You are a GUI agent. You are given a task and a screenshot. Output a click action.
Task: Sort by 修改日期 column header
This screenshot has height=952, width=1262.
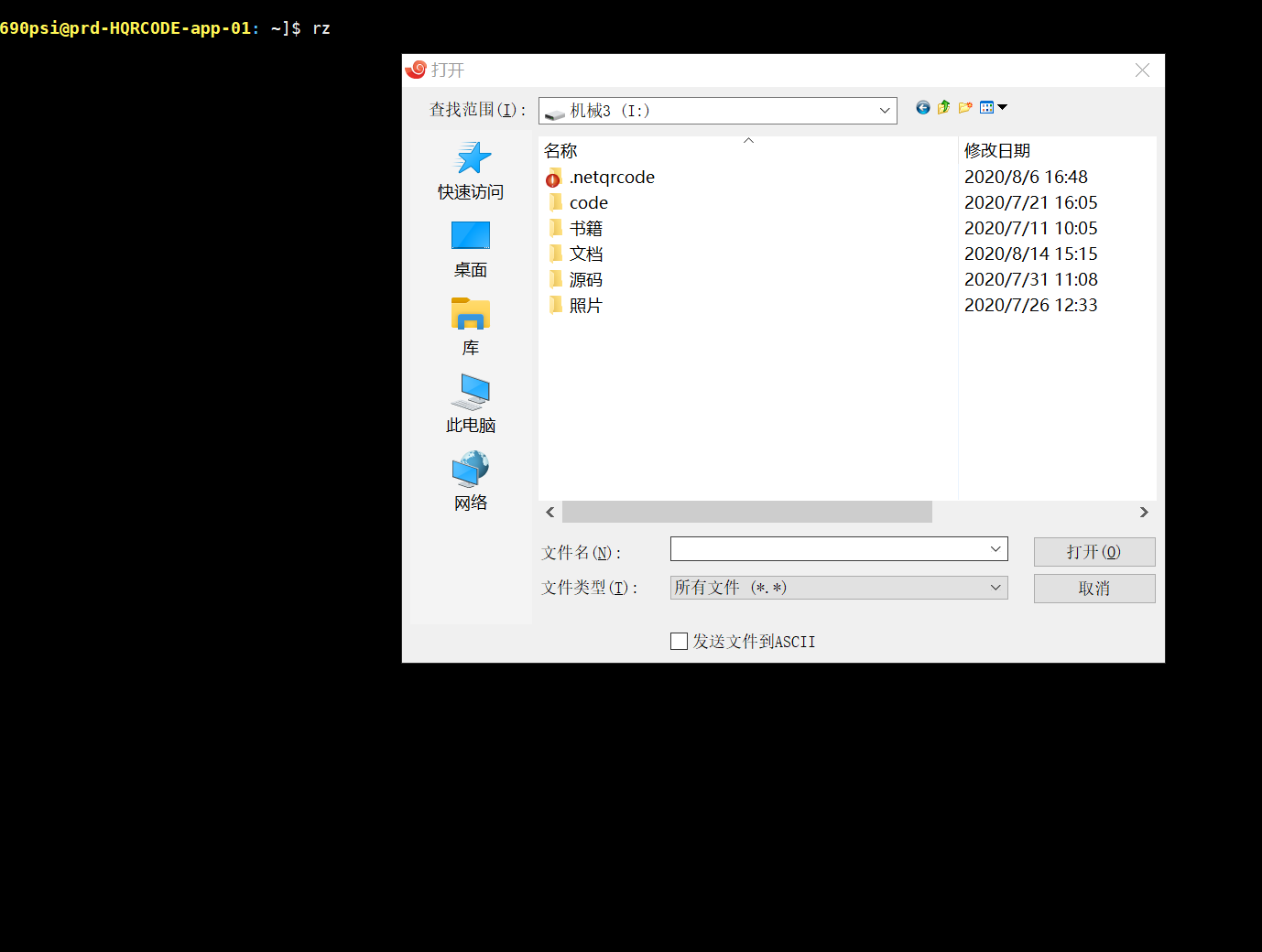point(996,151)
